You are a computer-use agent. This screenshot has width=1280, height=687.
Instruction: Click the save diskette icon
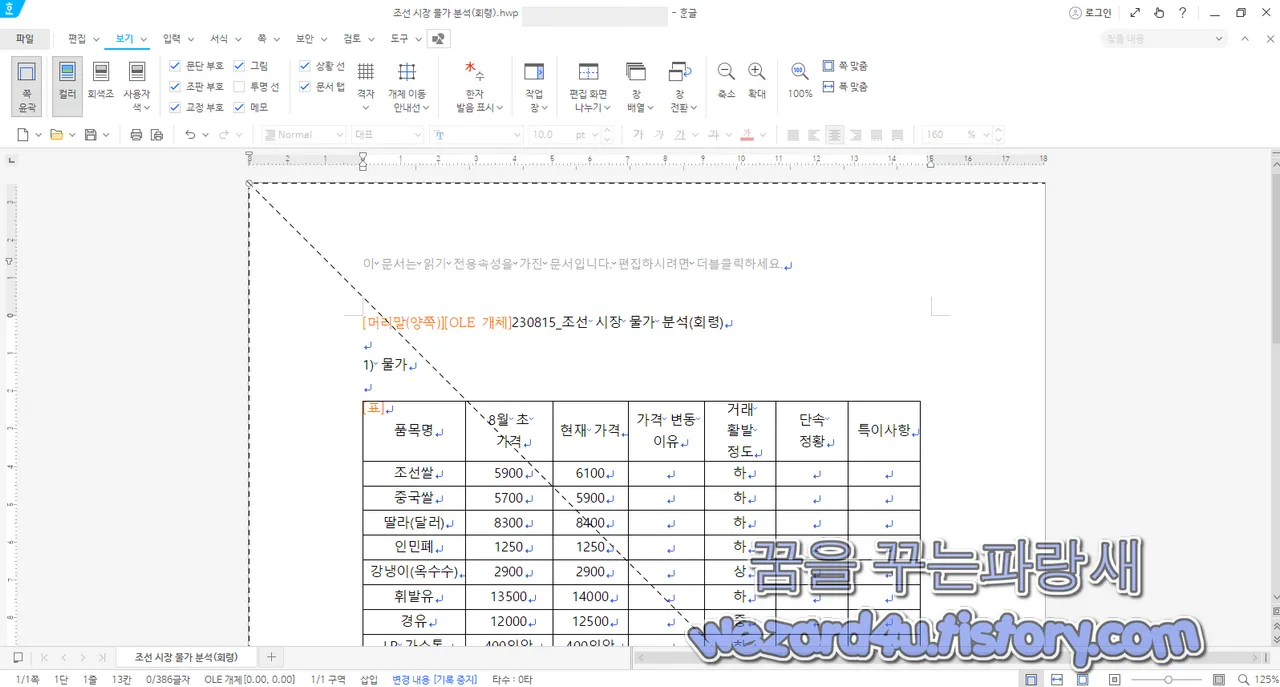coord(91,134)
